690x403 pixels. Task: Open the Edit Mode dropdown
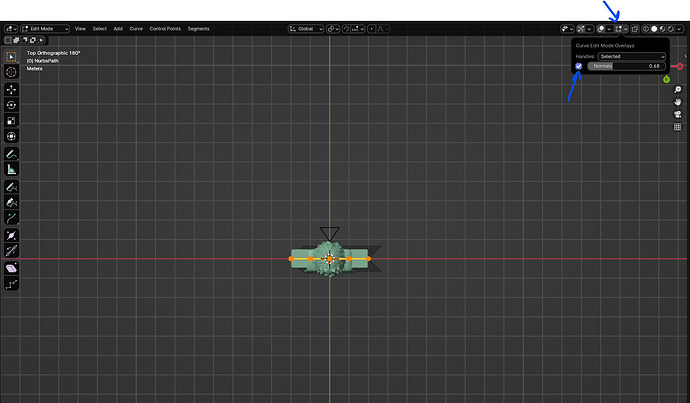tap(45, 29)
